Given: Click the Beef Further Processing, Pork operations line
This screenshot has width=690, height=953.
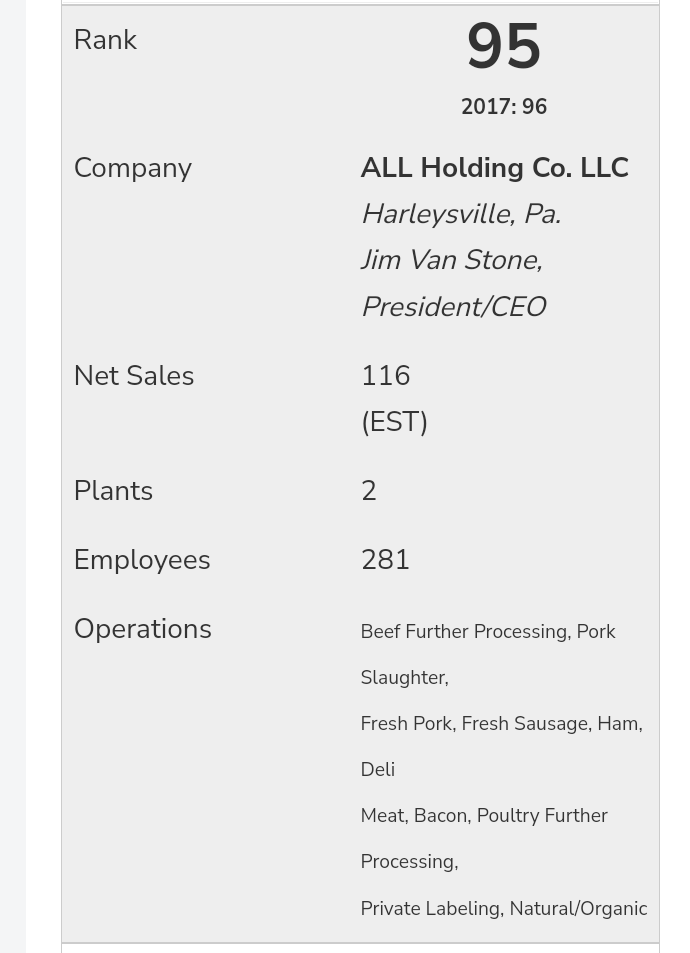Looking at the screenshot, I should pos(487,632).
